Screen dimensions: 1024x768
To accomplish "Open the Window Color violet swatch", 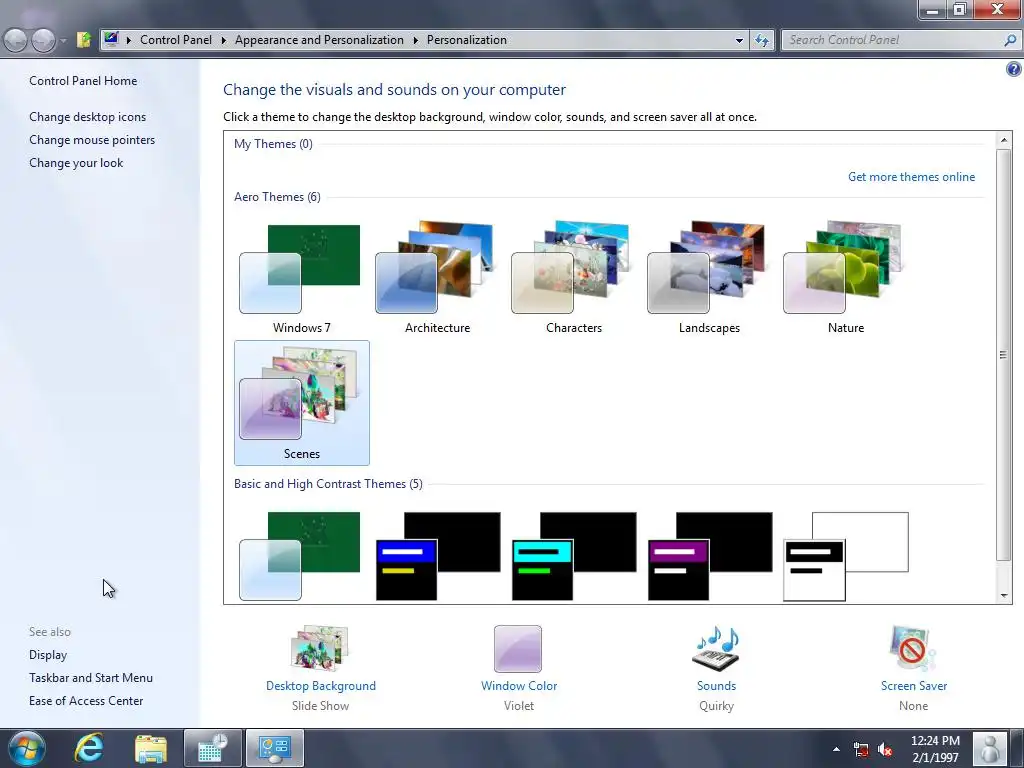I will pyautogui.click(x=518, y=648).
